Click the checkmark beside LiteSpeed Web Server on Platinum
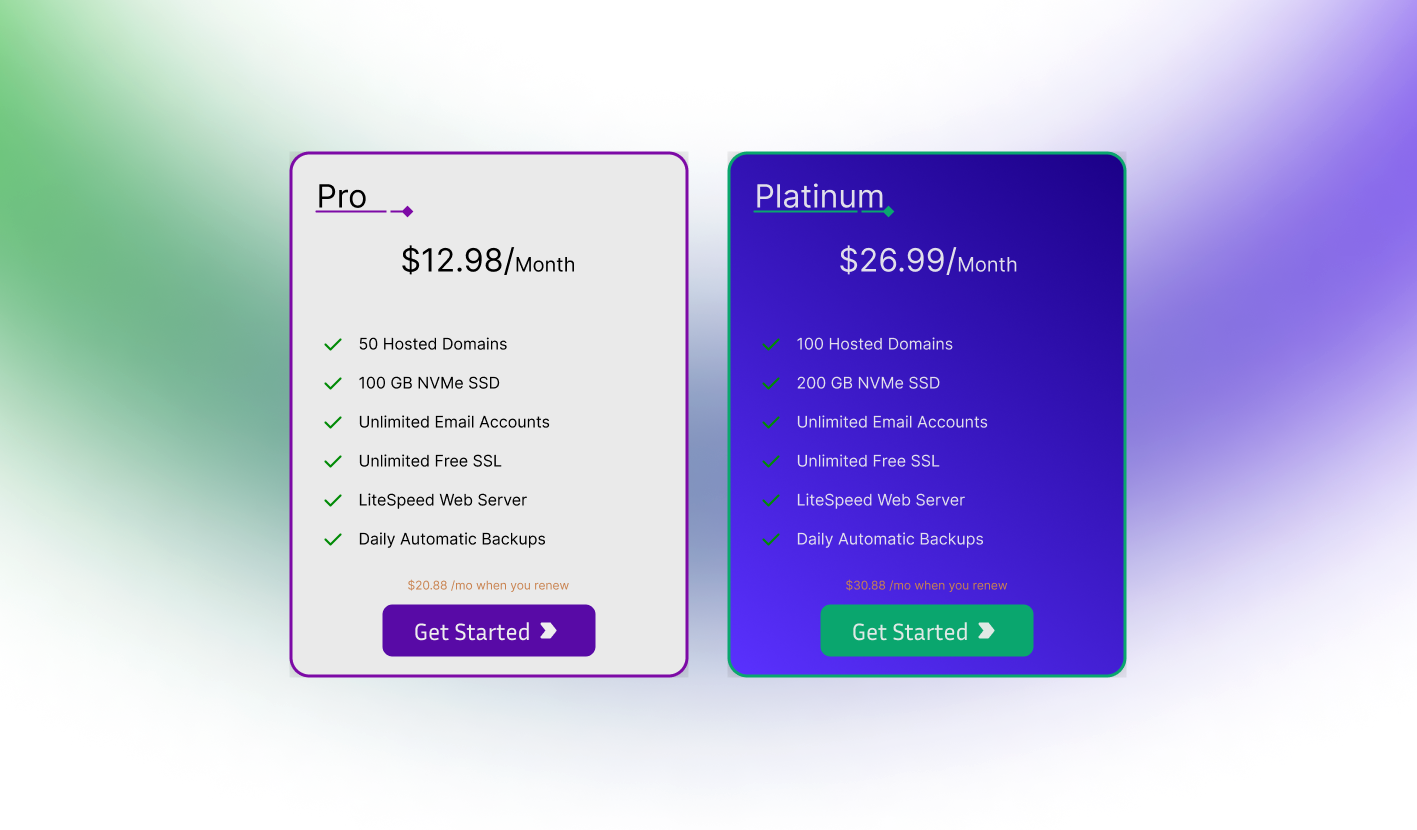The width and height of the screenshot is (1417, 830). (771, 500)
